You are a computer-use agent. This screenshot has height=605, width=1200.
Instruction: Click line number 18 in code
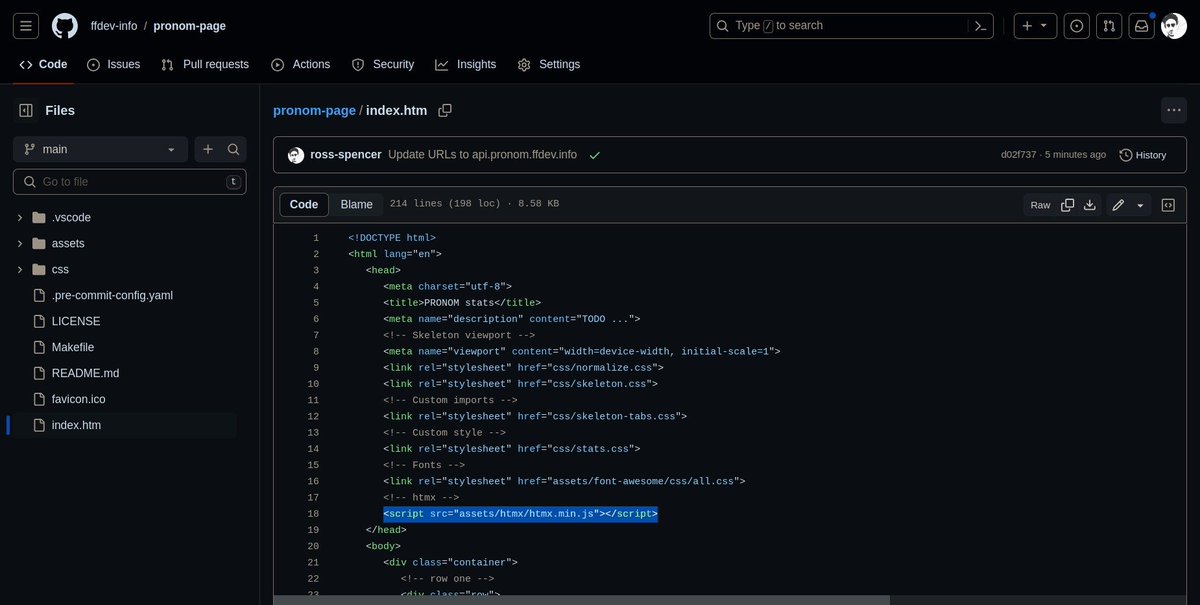coord(313,514)
